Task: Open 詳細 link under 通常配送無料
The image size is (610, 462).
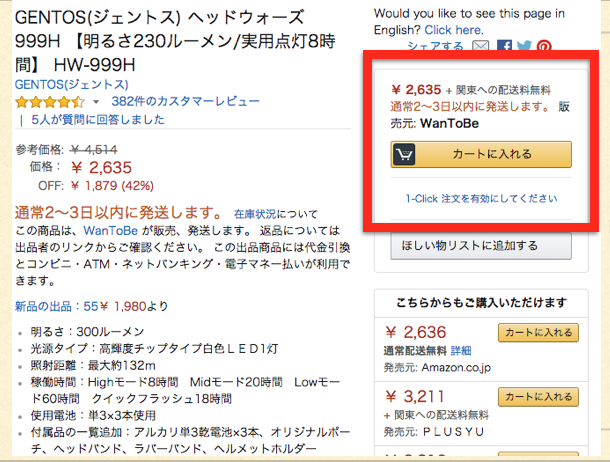Action: click(x=461, y=351)
